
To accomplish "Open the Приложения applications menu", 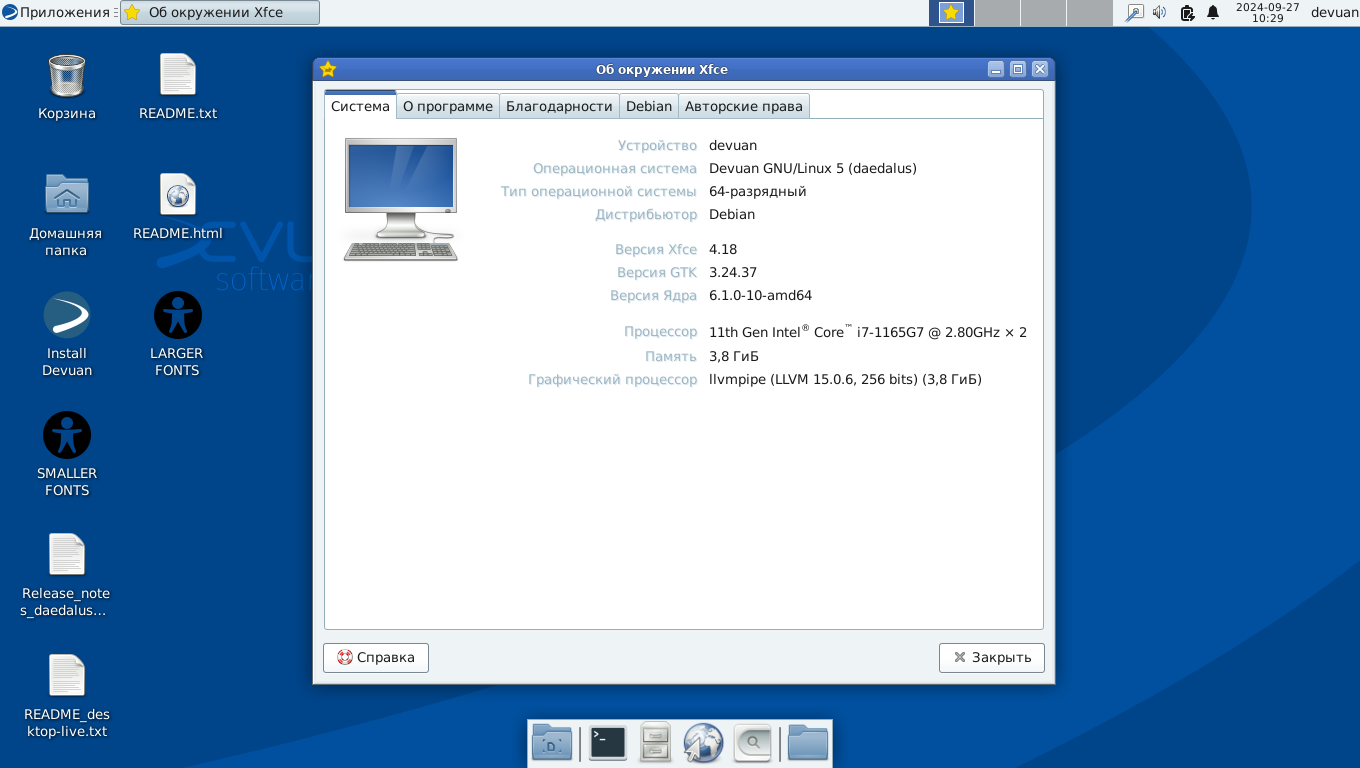I will pos(58,13).
